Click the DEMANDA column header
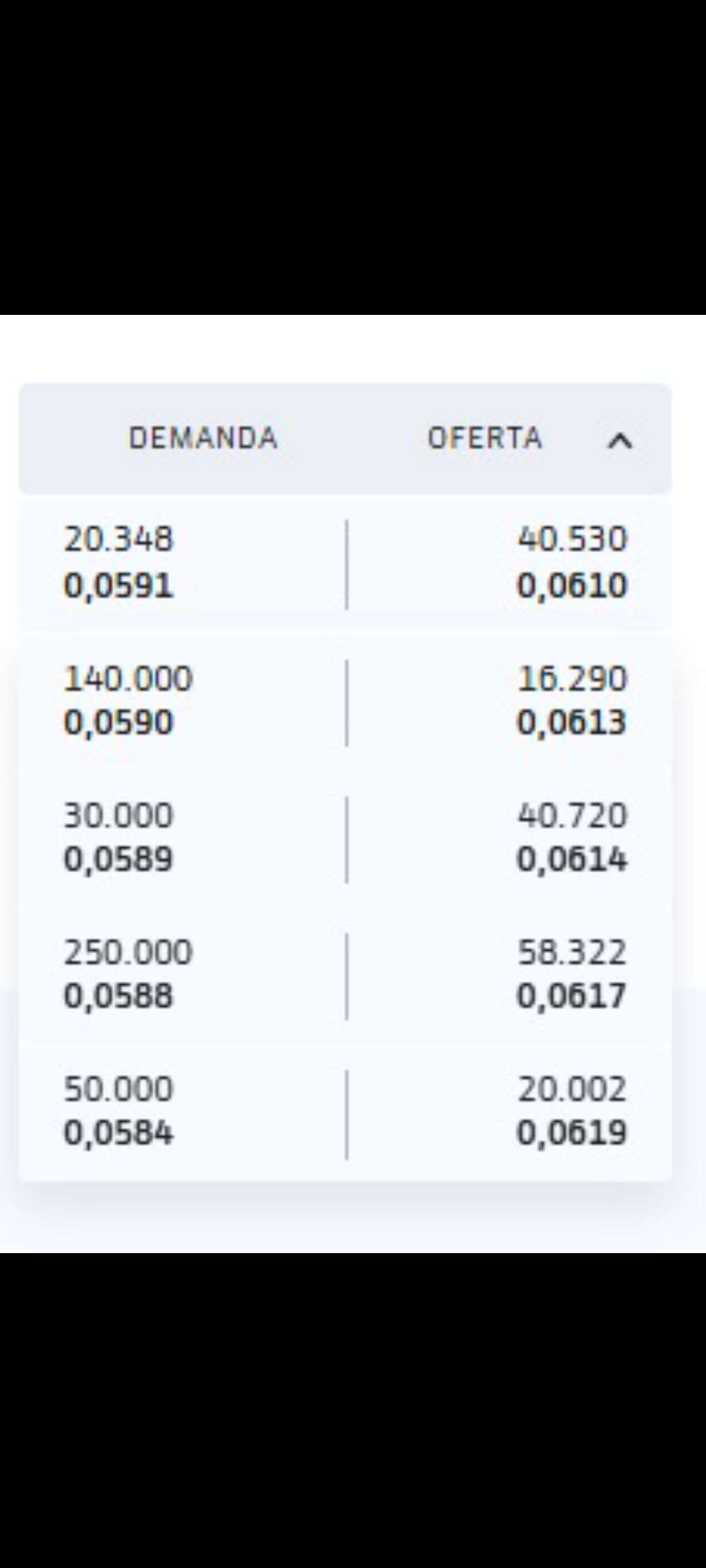 pos(203,438)
